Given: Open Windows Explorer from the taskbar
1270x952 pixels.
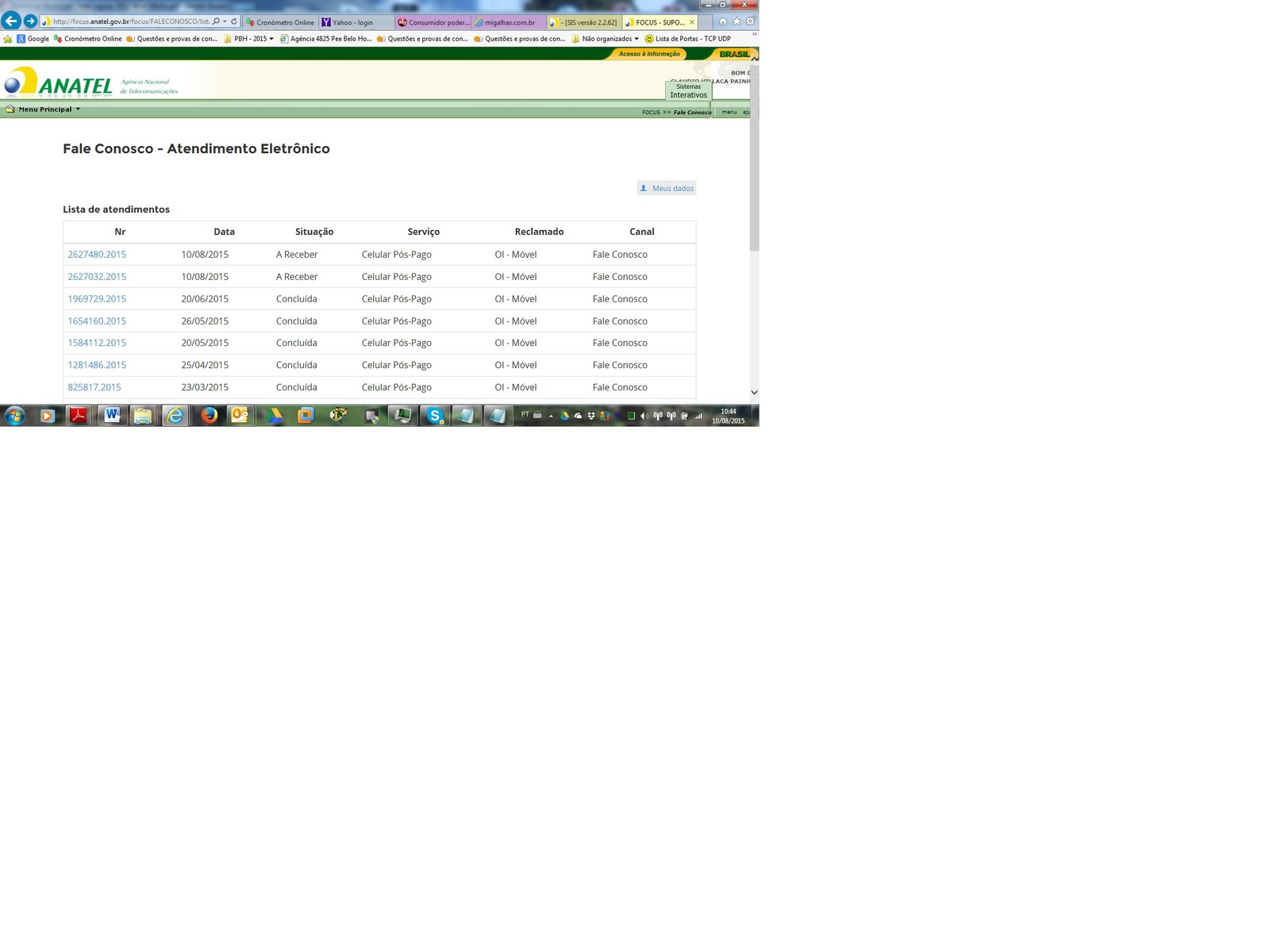Looking at the screenshot, I should (143, 415).
